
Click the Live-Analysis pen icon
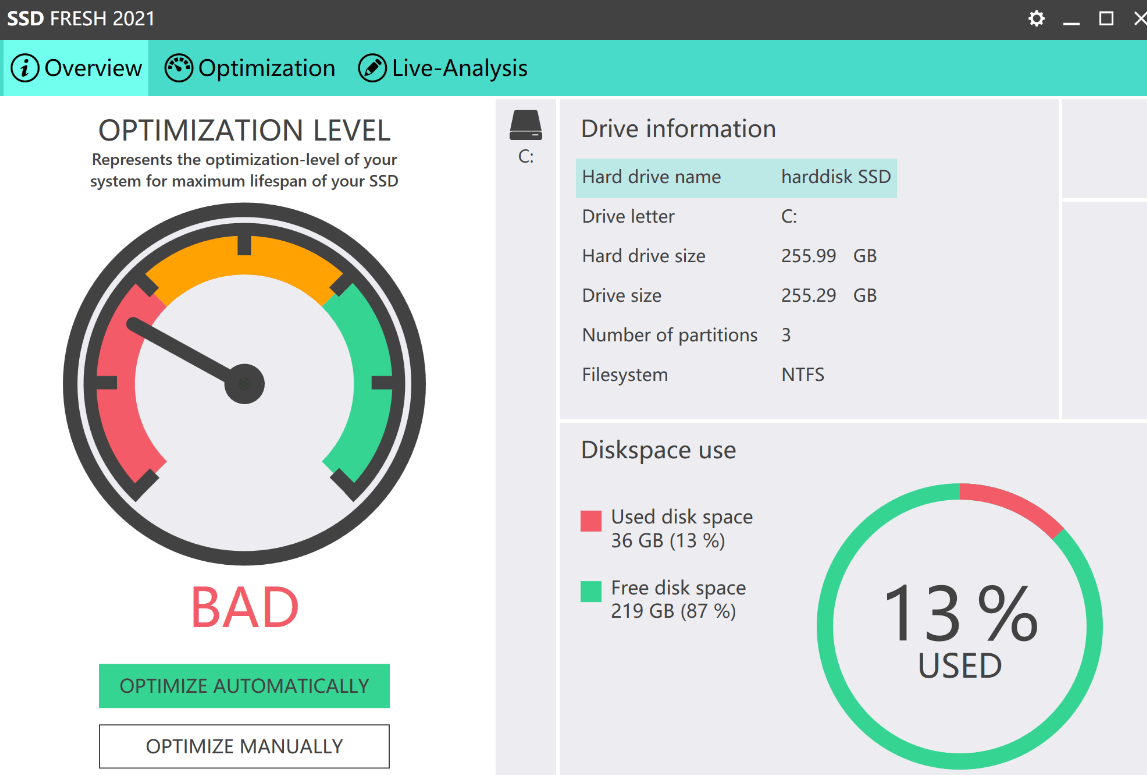click(371, 67)
